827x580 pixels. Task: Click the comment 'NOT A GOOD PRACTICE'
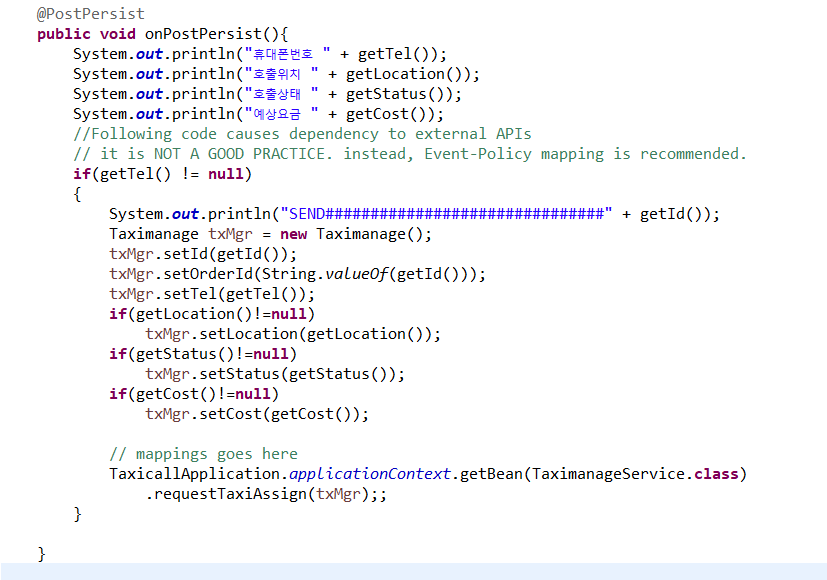pyautogui.click(x=243, y=154)
